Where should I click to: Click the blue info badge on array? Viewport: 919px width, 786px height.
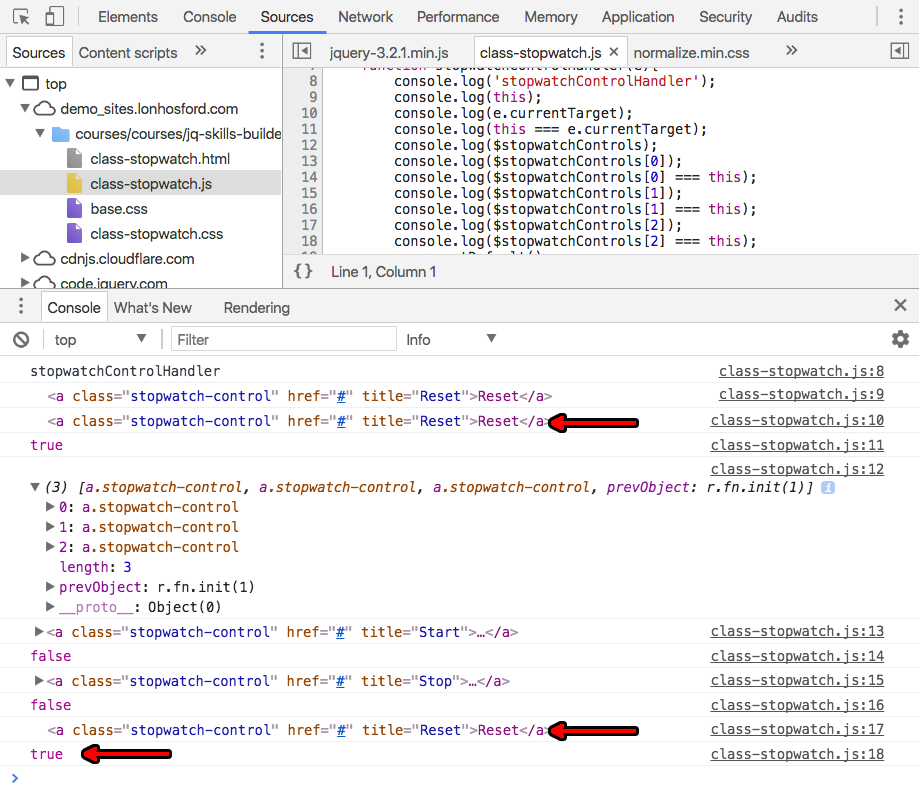[x=828, y=487]
